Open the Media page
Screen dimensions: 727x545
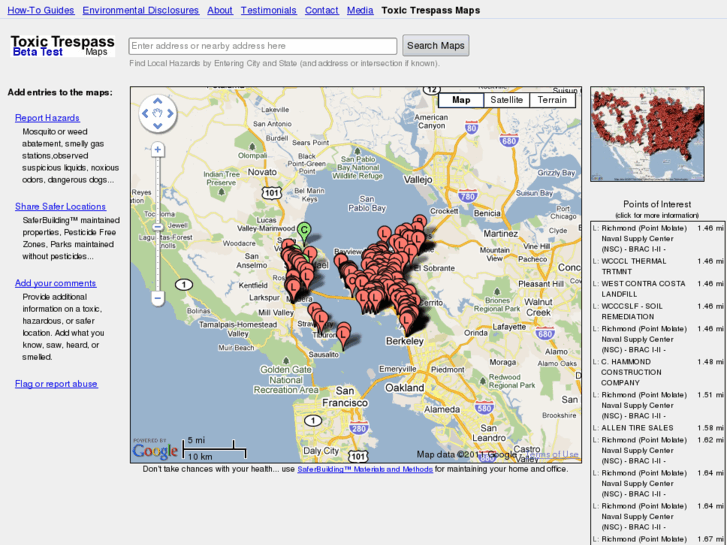click(x=360, y=10)
